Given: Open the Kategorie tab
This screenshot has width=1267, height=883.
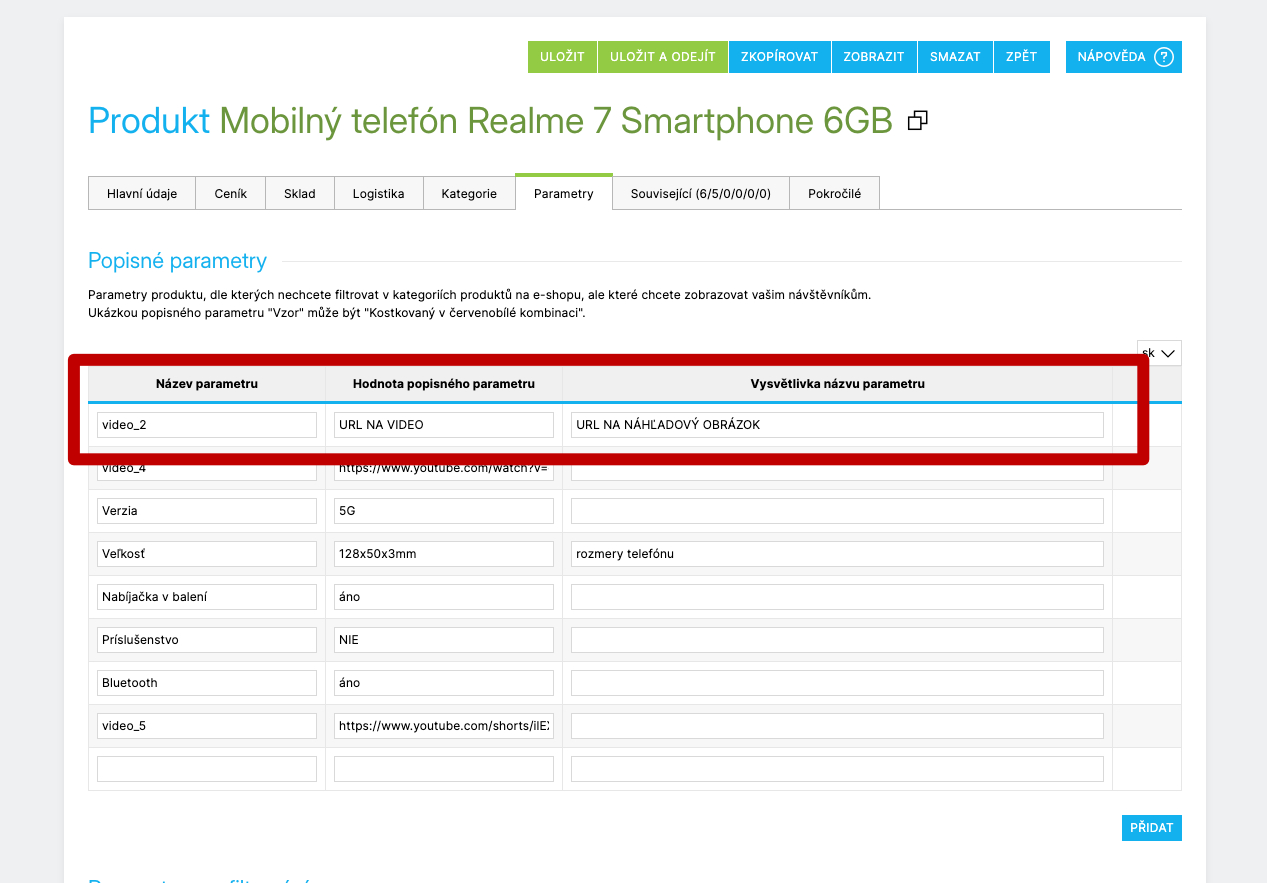Looking at the screenshot, I should click(469, 193).
